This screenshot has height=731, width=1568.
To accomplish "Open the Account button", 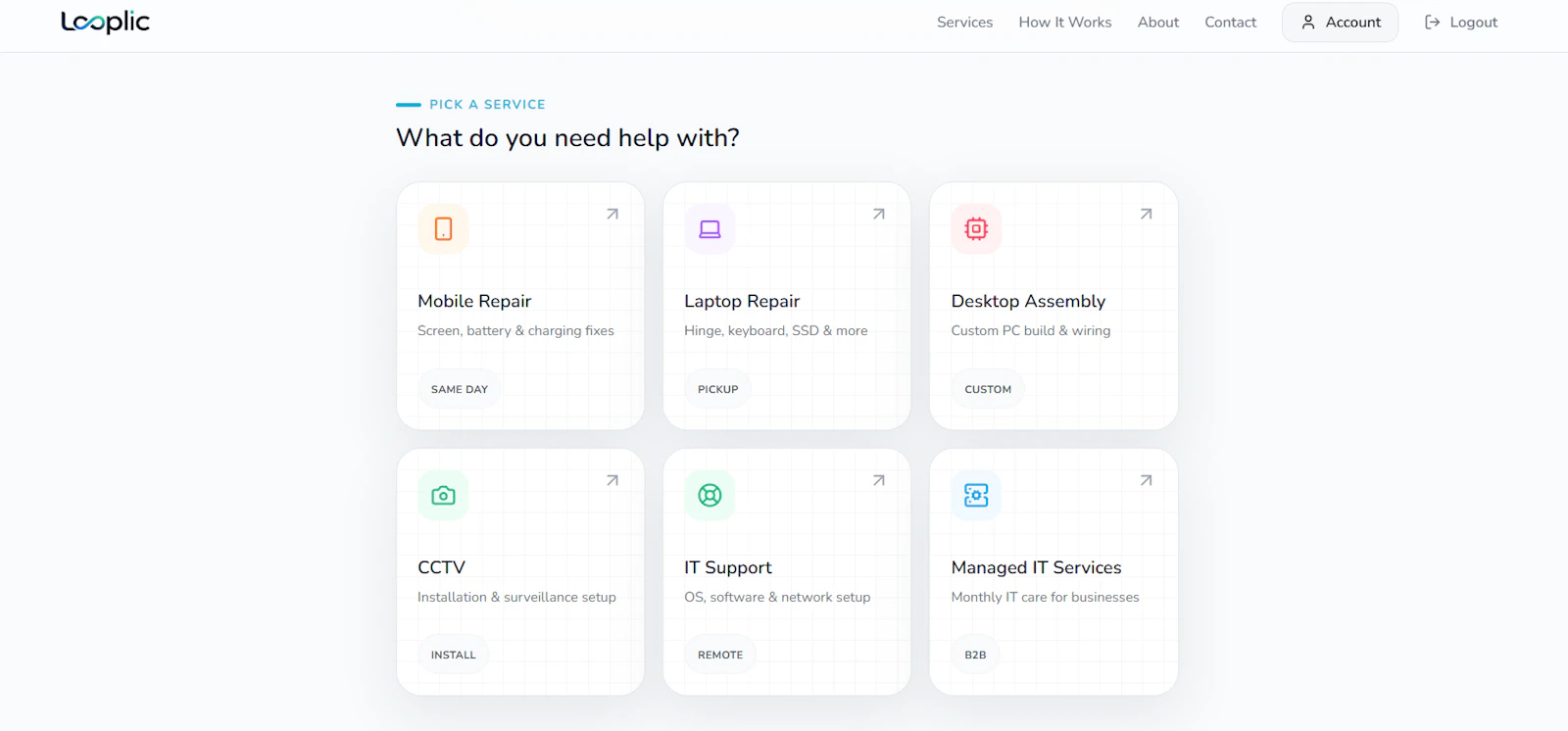I will 1340,22.
